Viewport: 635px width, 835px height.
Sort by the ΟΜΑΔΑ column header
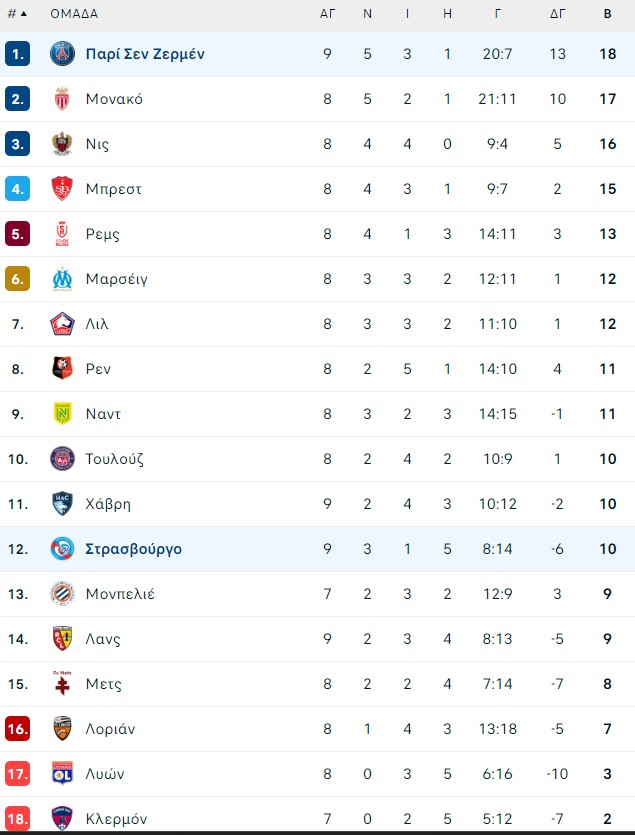74,14
